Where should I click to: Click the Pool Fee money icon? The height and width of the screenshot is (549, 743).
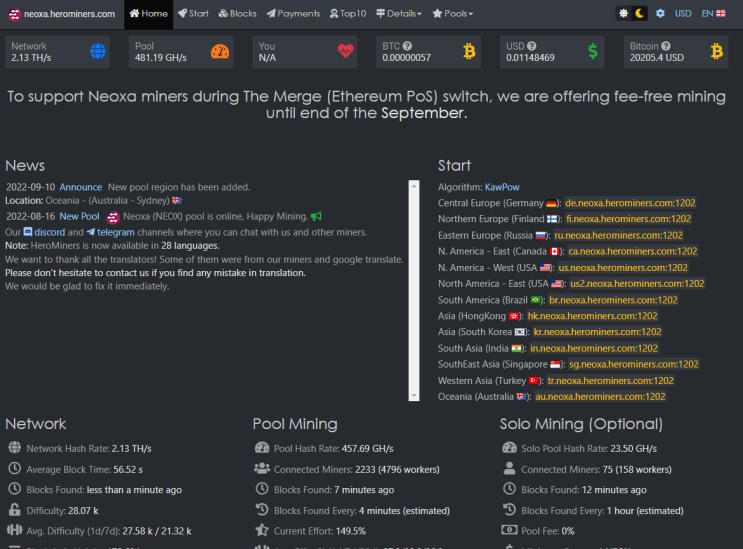509,530
